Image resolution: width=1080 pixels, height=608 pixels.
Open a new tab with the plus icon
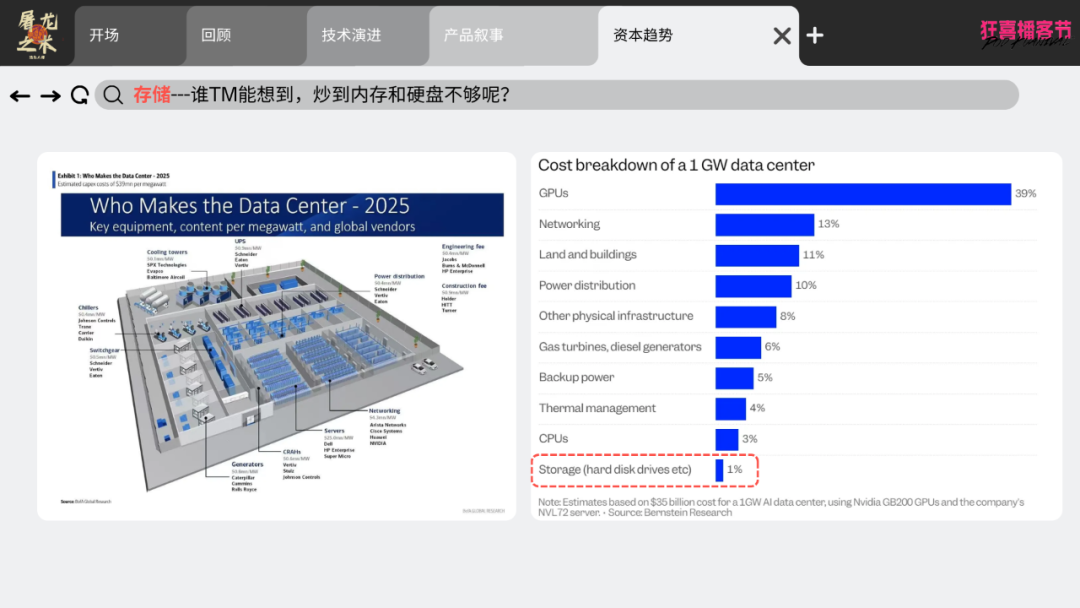click(815, 35)
